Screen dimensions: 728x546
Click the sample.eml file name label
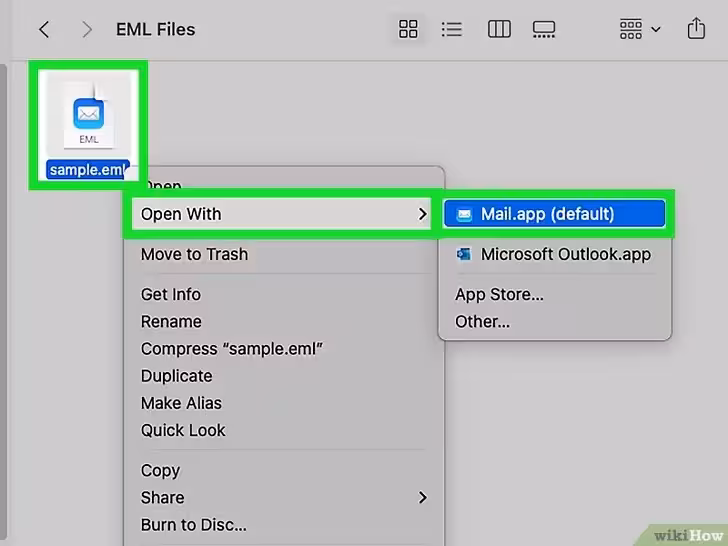click(x=88, y=169)
